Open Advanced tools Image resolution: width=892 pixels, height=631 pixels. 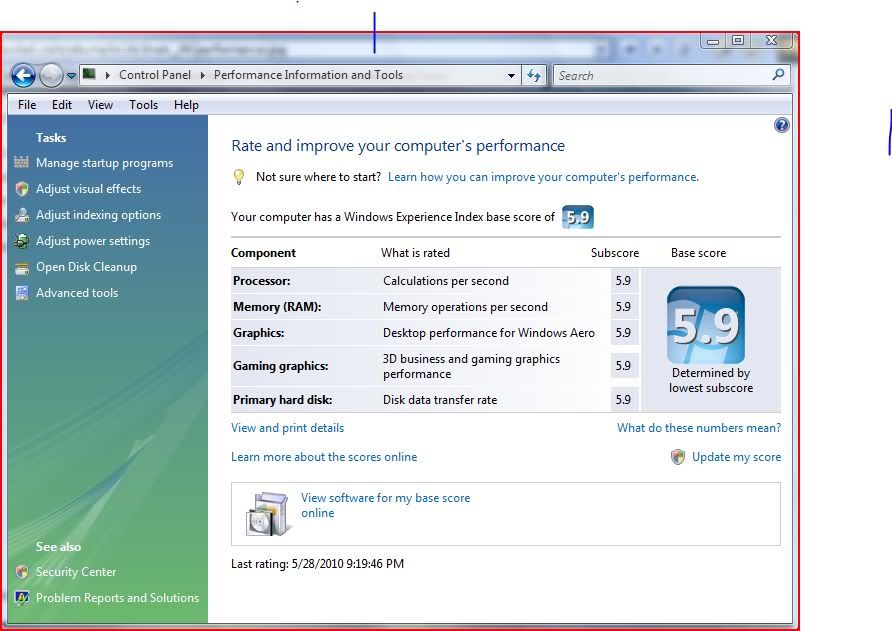pos(77,293)
